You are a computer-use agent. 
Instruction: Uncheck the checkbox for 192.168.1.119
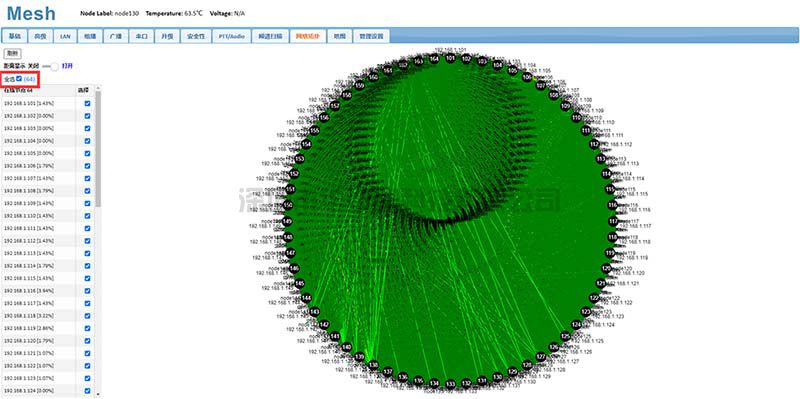(x=87, y=328)
